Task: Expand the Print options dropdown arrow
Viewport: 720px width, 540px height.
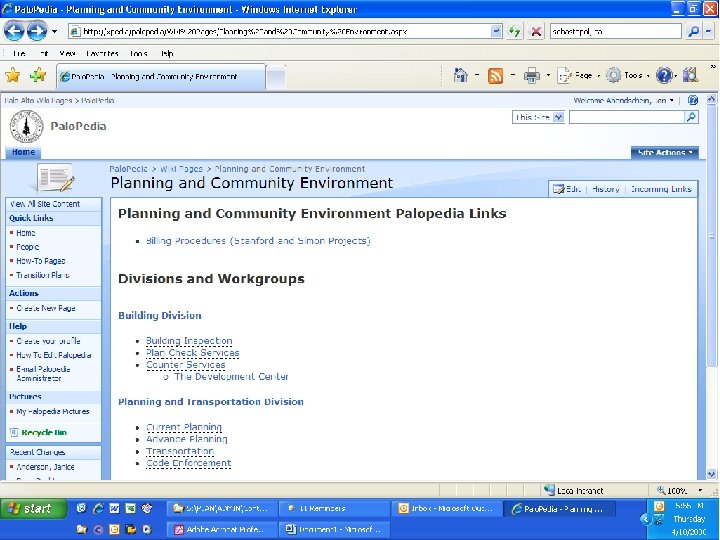Action: pos(548,75)
